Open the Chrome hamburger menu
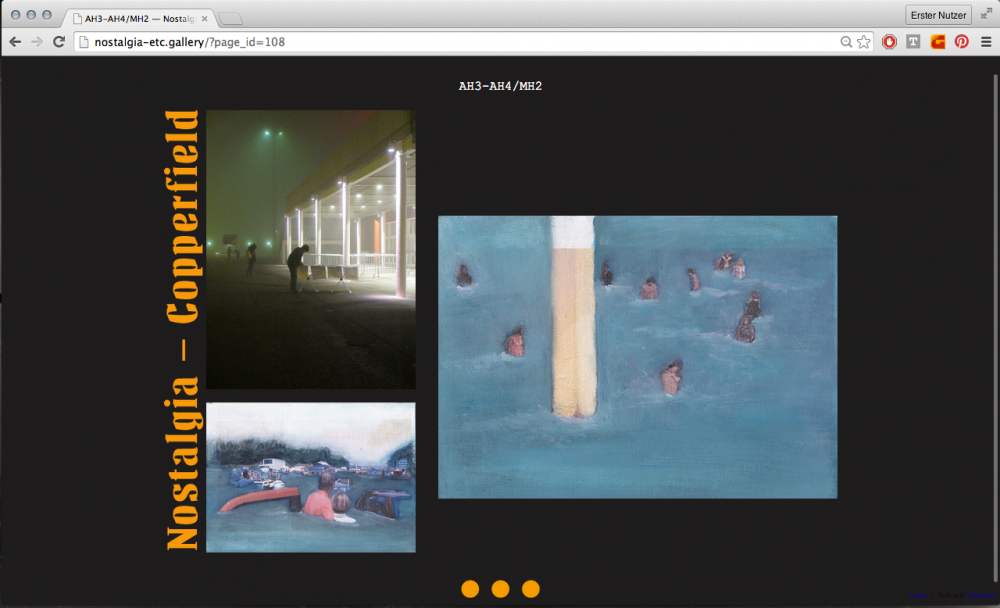This screenshot has width=1000, height=608. point(986,42)
